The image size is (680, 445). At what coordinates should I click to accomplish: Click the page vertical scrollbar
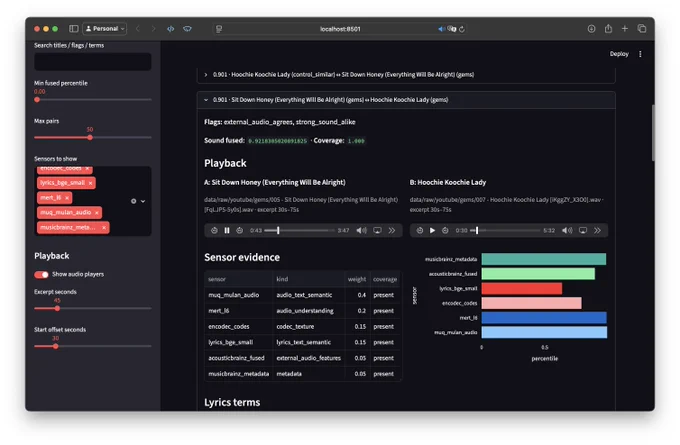(x=653, y=133)
